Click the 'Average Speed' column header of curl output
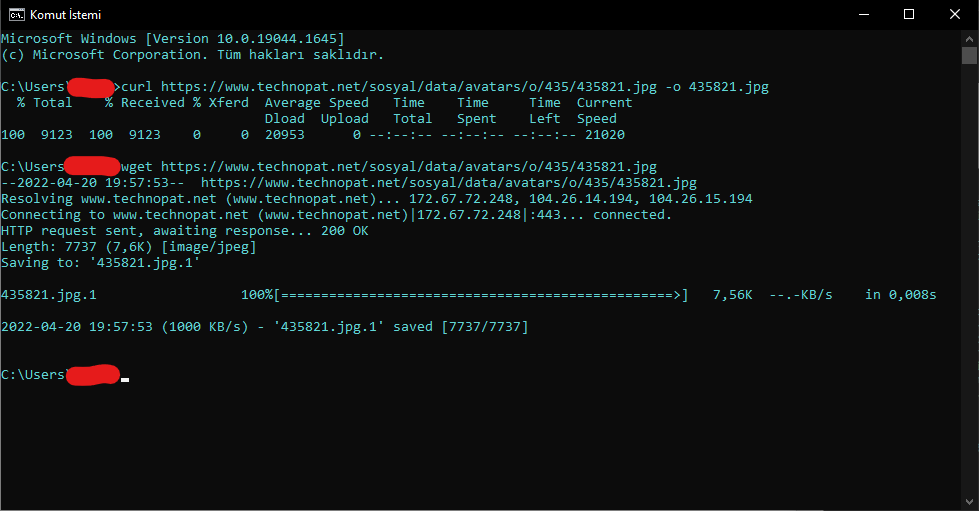 pos(316,103)
